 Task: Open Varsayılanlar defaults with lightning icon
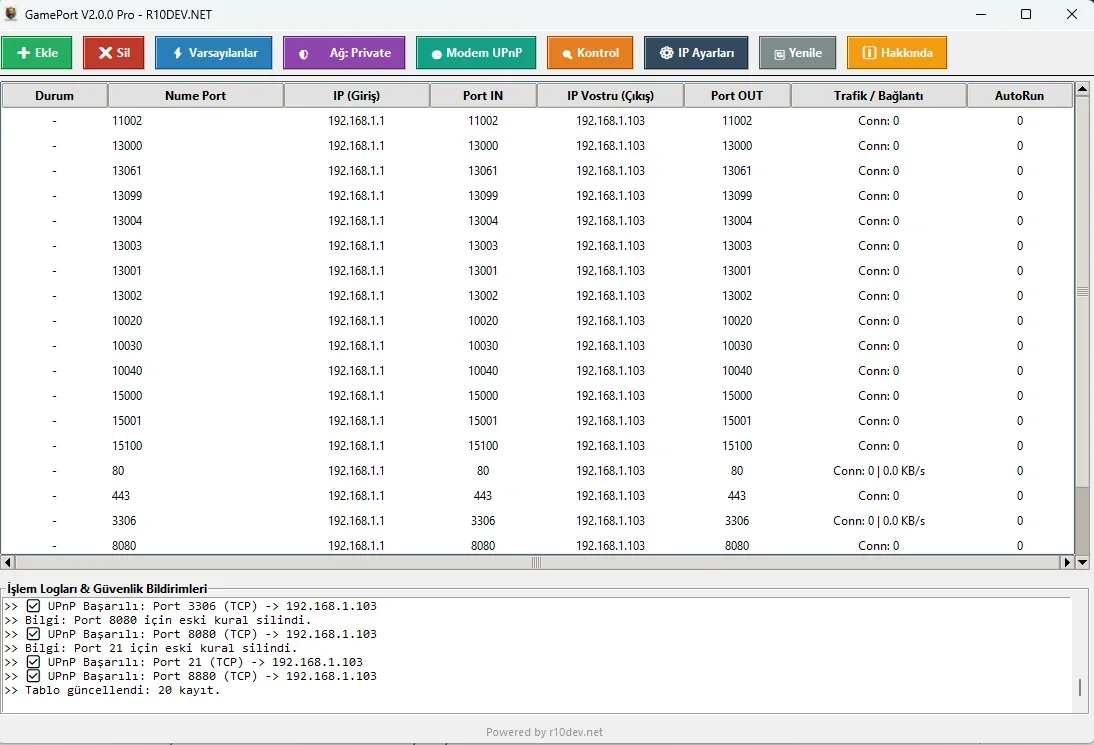pos(213,53)
